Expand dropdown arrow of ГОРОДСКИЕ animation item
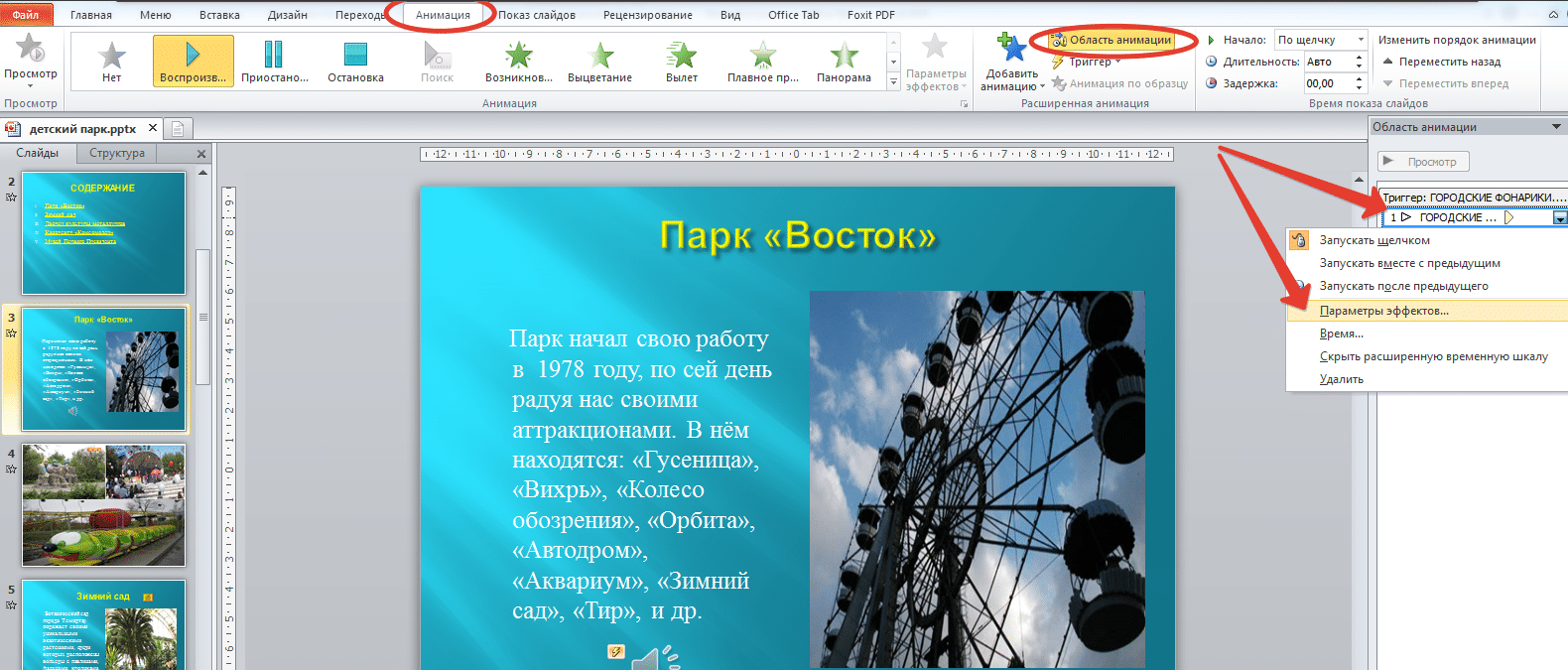The image size is (1568, 670). (1560, 217)
